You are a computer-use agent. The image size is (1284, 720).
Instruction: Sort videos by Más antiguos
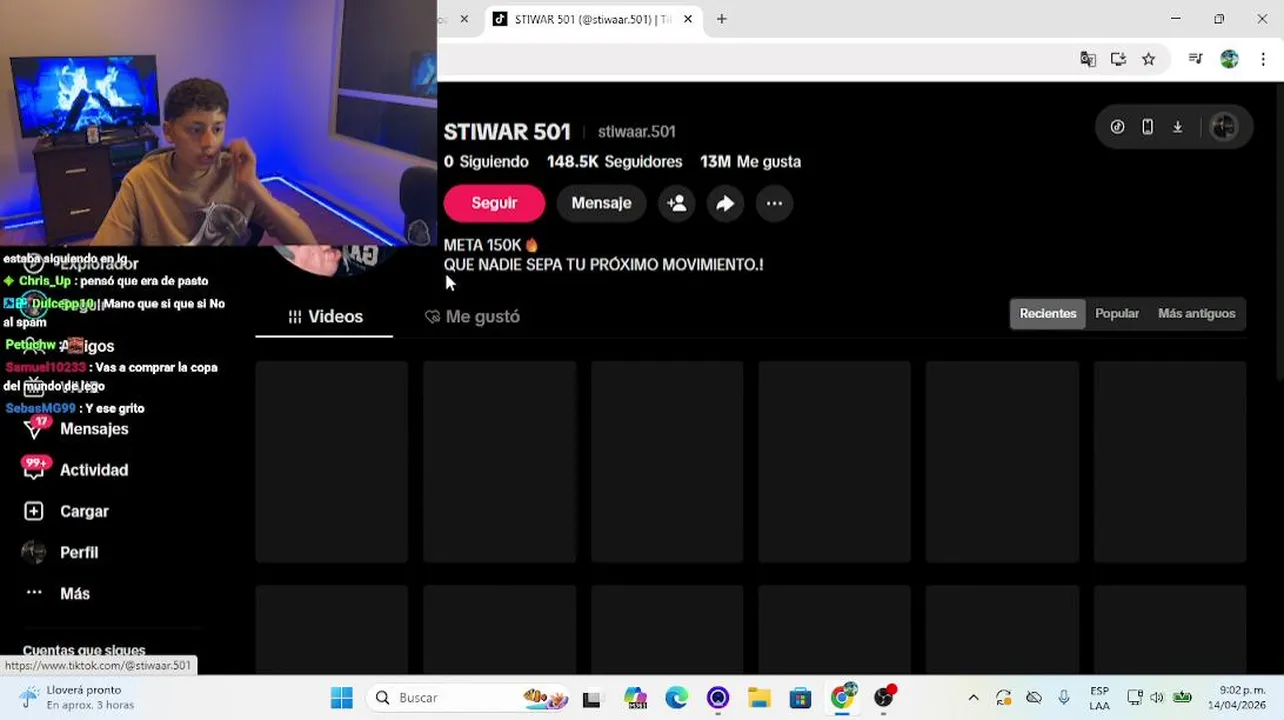click(x=1196, y=313)
